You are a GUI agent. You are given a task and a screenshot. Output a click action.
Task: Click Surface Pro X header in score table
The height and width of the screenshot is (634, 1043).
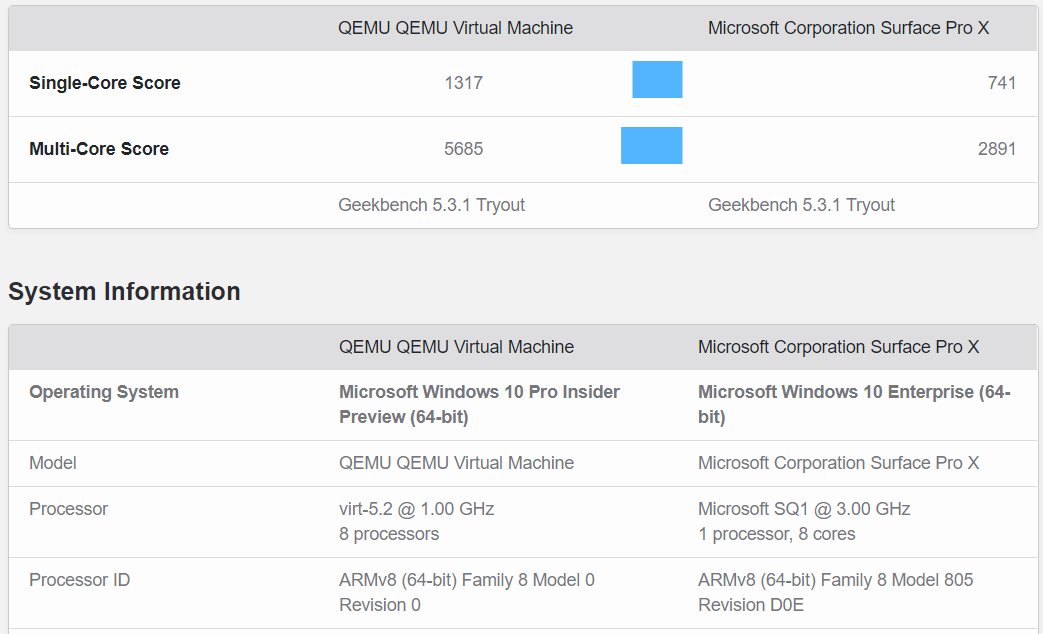848,28
